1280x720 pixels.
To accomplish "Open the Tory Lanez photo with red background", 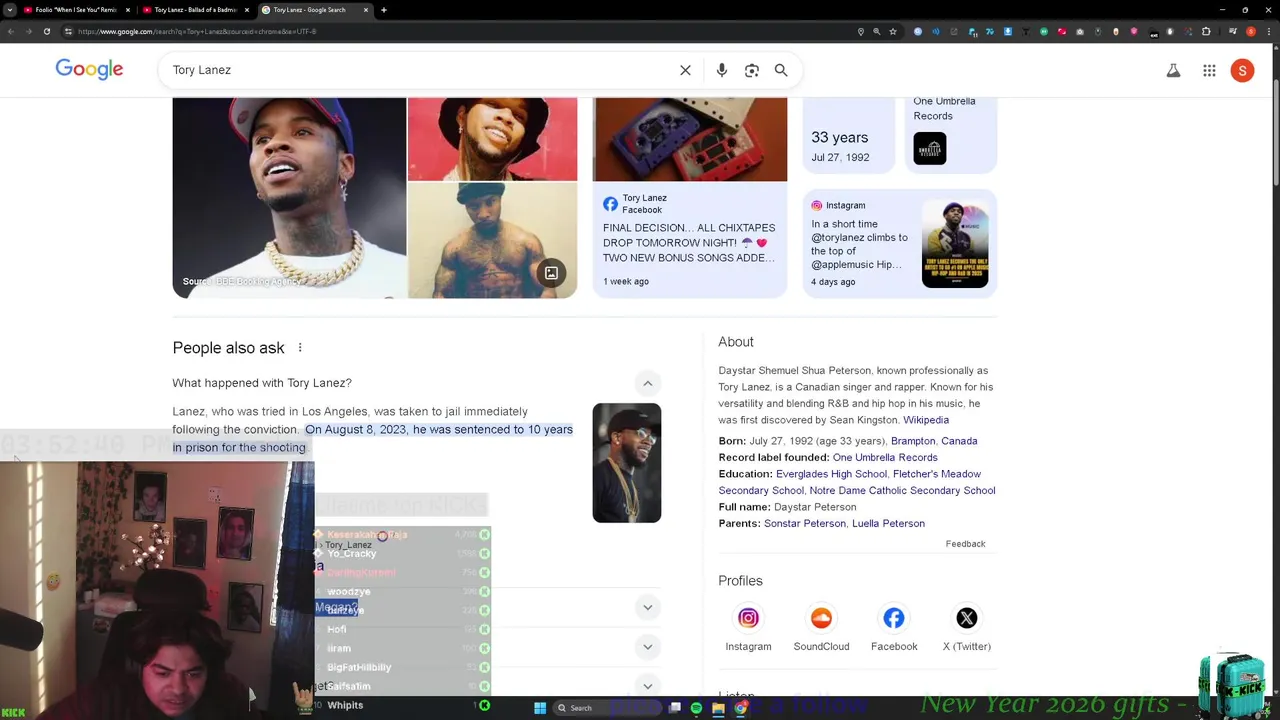I will tap(492, 139).
